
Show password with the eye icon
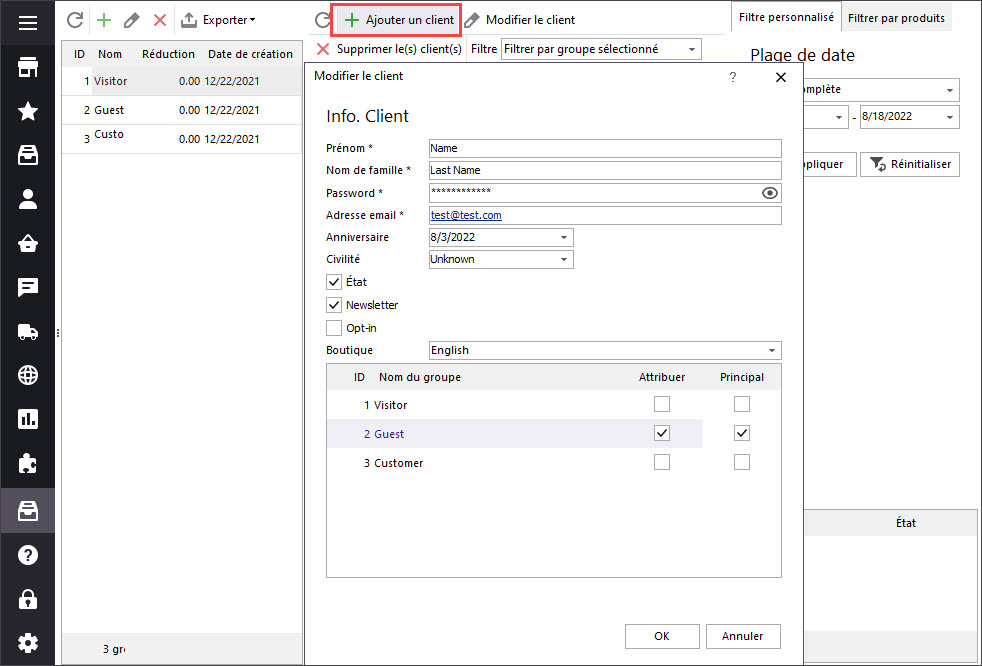tap(770, 193)
